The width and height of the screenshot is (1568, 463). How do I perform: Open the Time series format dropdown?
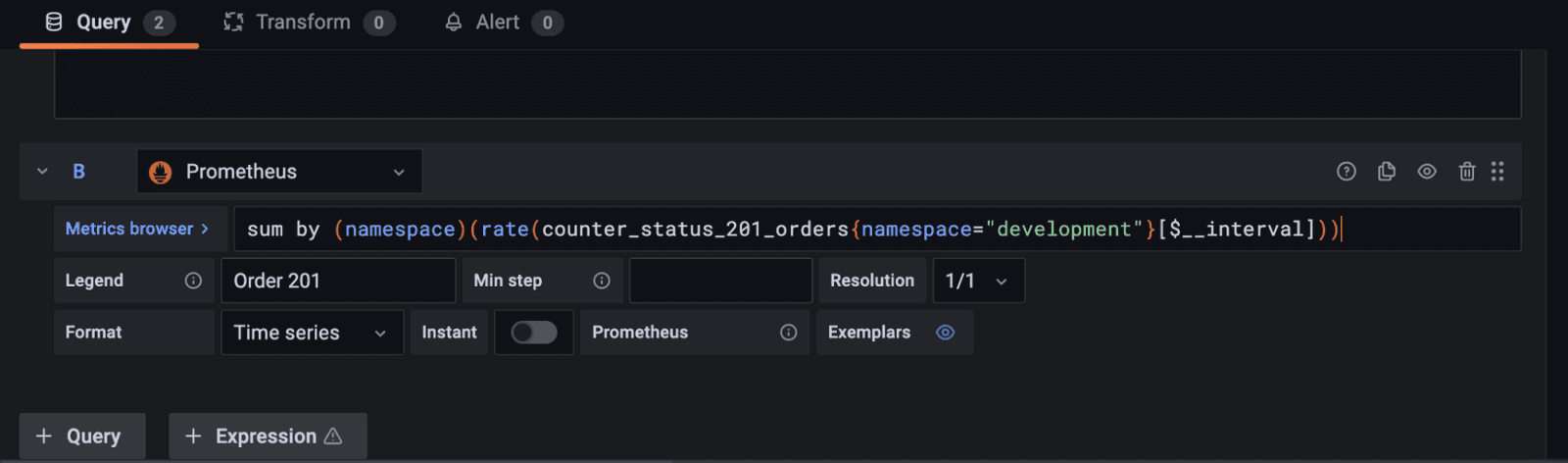click(312, 333)
